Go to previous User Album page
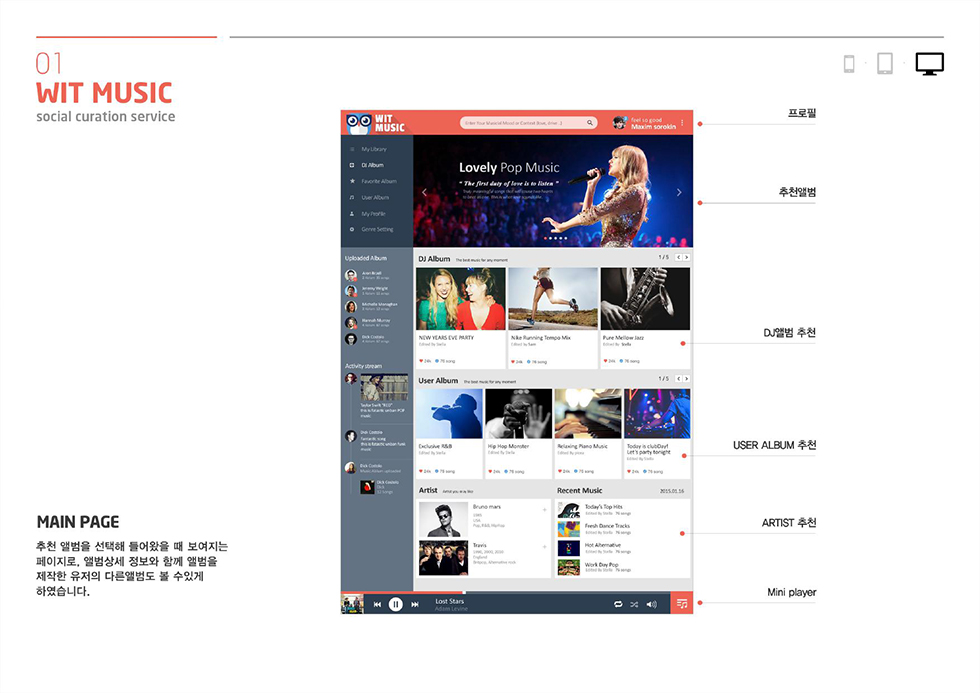980x693 pixels. (678, 380)
